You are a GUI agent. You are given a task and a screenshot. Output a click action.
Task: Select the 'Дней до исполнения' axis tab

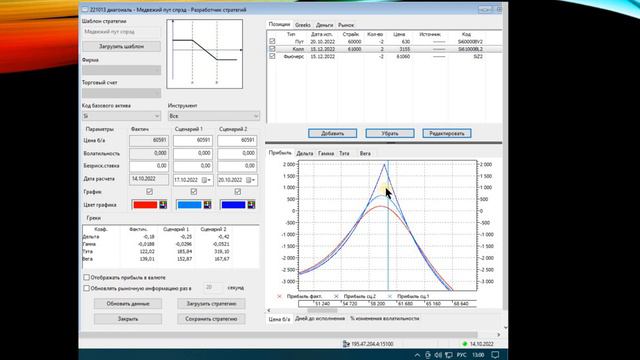tap(320, 318)
